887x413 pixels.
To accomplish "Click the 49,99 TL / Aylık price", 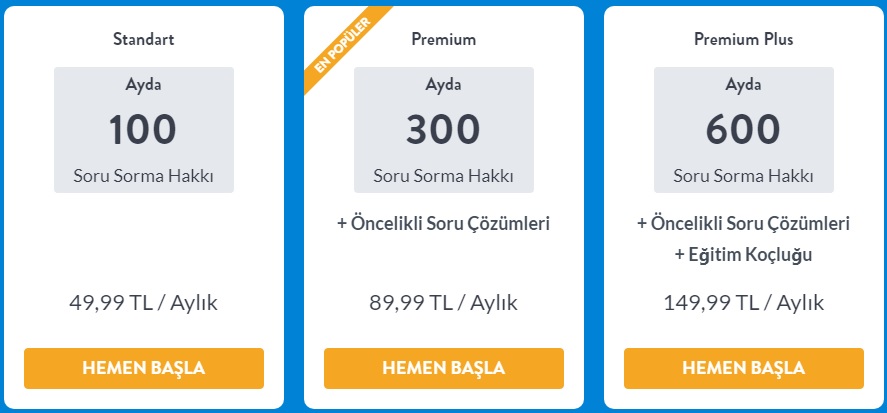I will [x=144, y=303].
